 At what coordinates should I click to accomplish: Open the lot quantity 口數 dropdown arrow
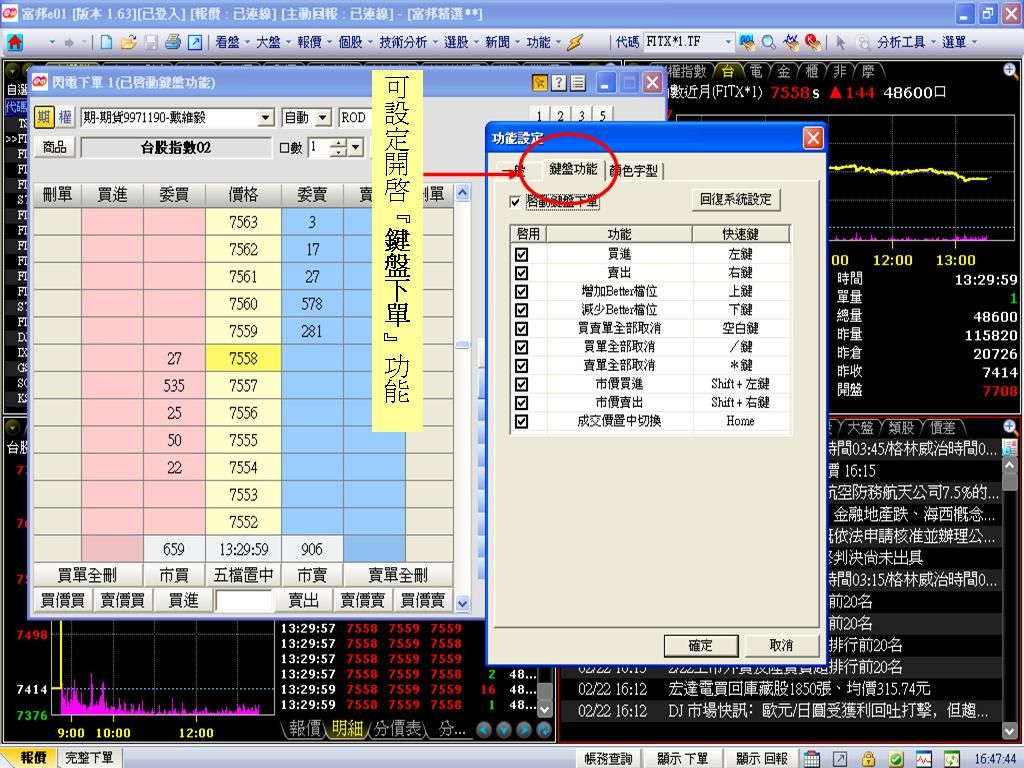point(355,148)
